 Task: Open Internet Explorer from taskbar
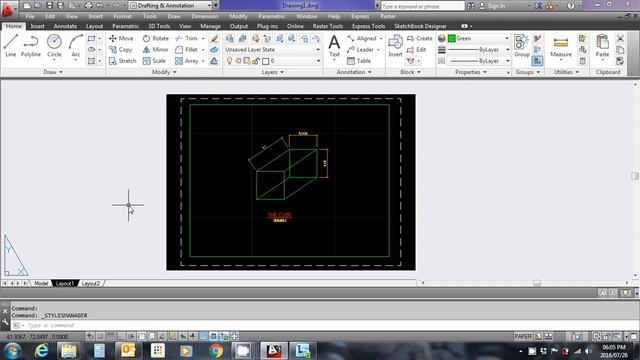click(42, 350)
